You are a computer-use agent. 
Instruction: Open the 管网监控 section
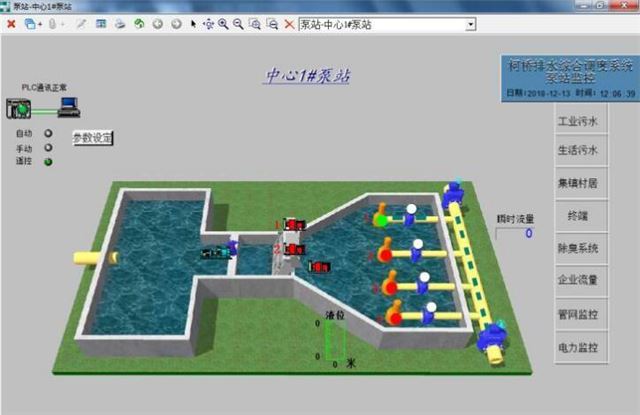pos(581,314)
